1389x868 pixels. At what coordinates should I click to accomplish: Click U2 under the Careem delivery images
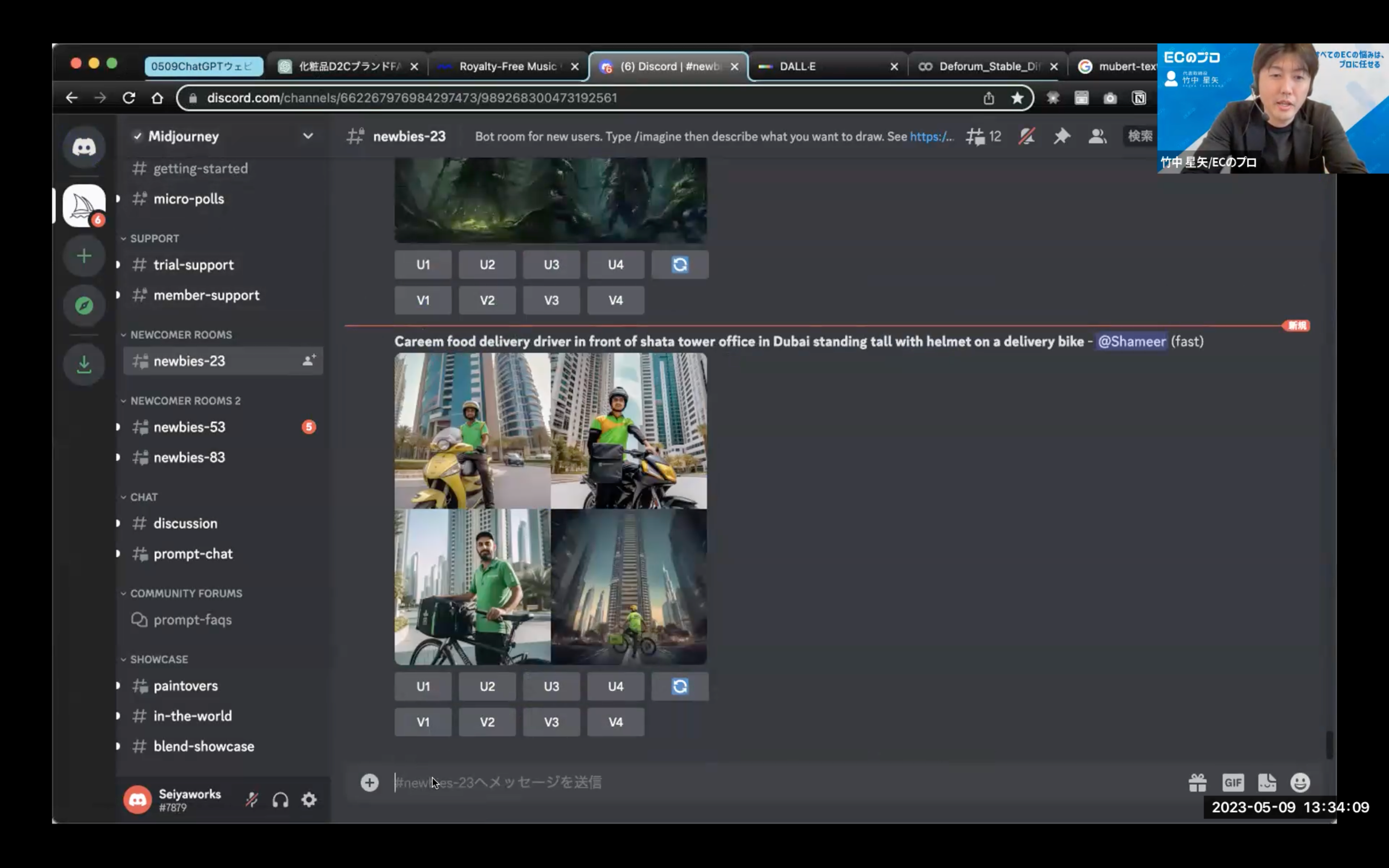click(487, 687)
